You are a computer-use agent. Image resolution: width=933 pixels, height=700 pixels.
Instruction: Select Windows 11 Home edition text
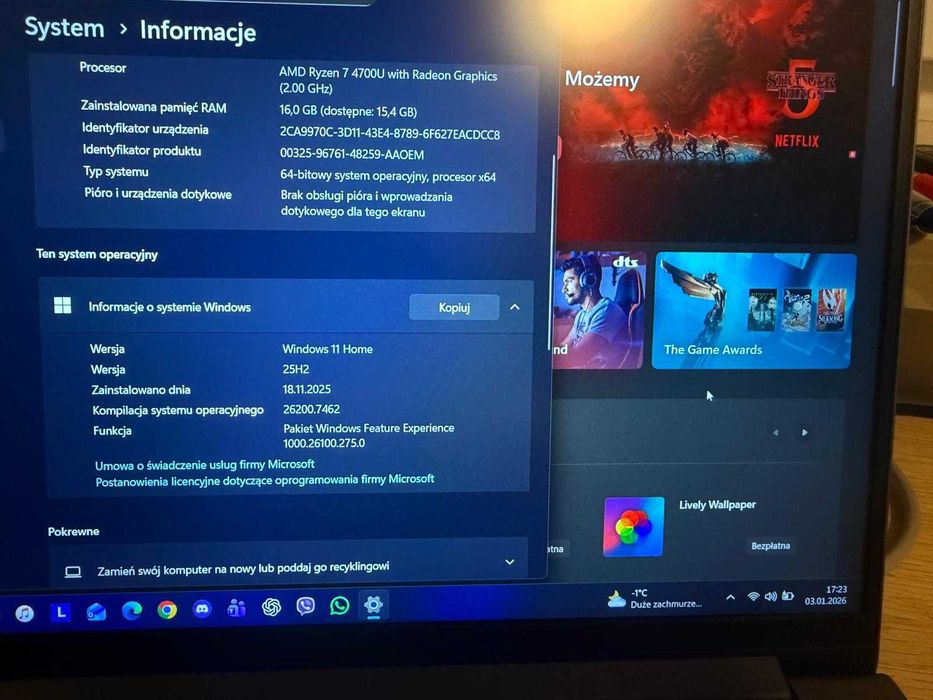pyautogui.click(x=327, y=349)
